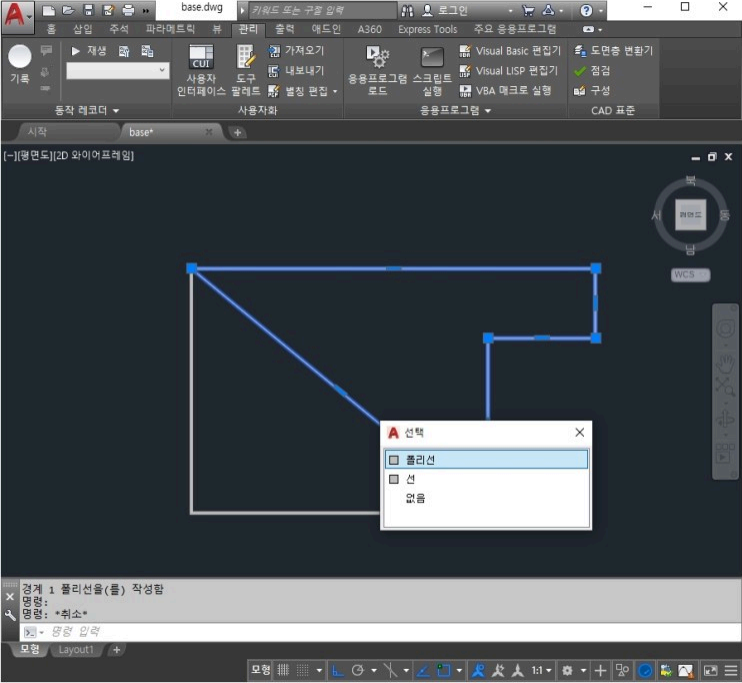Run a script with 스크립트 실행
Viewport: 742px width, 683px height.
(x=432, y=71)
